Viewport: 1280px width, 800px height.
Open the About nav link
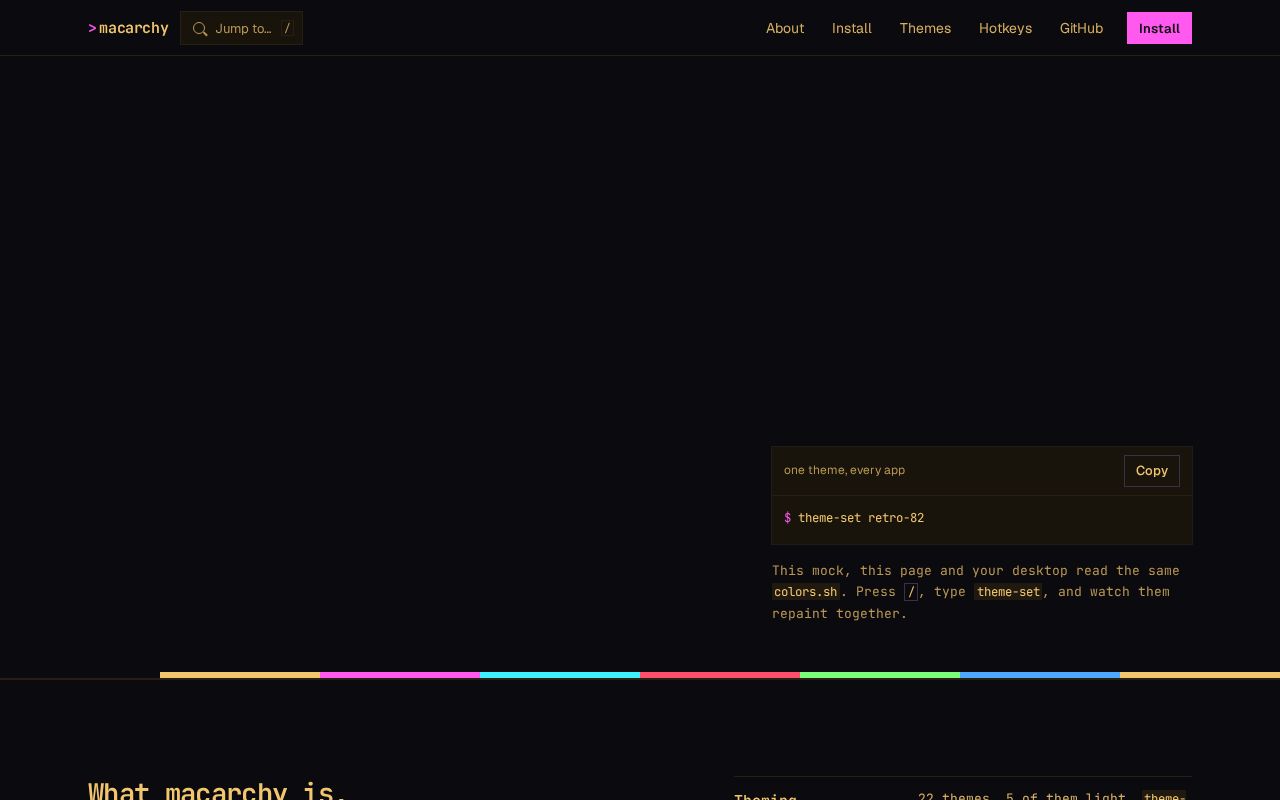click(785, 28)
